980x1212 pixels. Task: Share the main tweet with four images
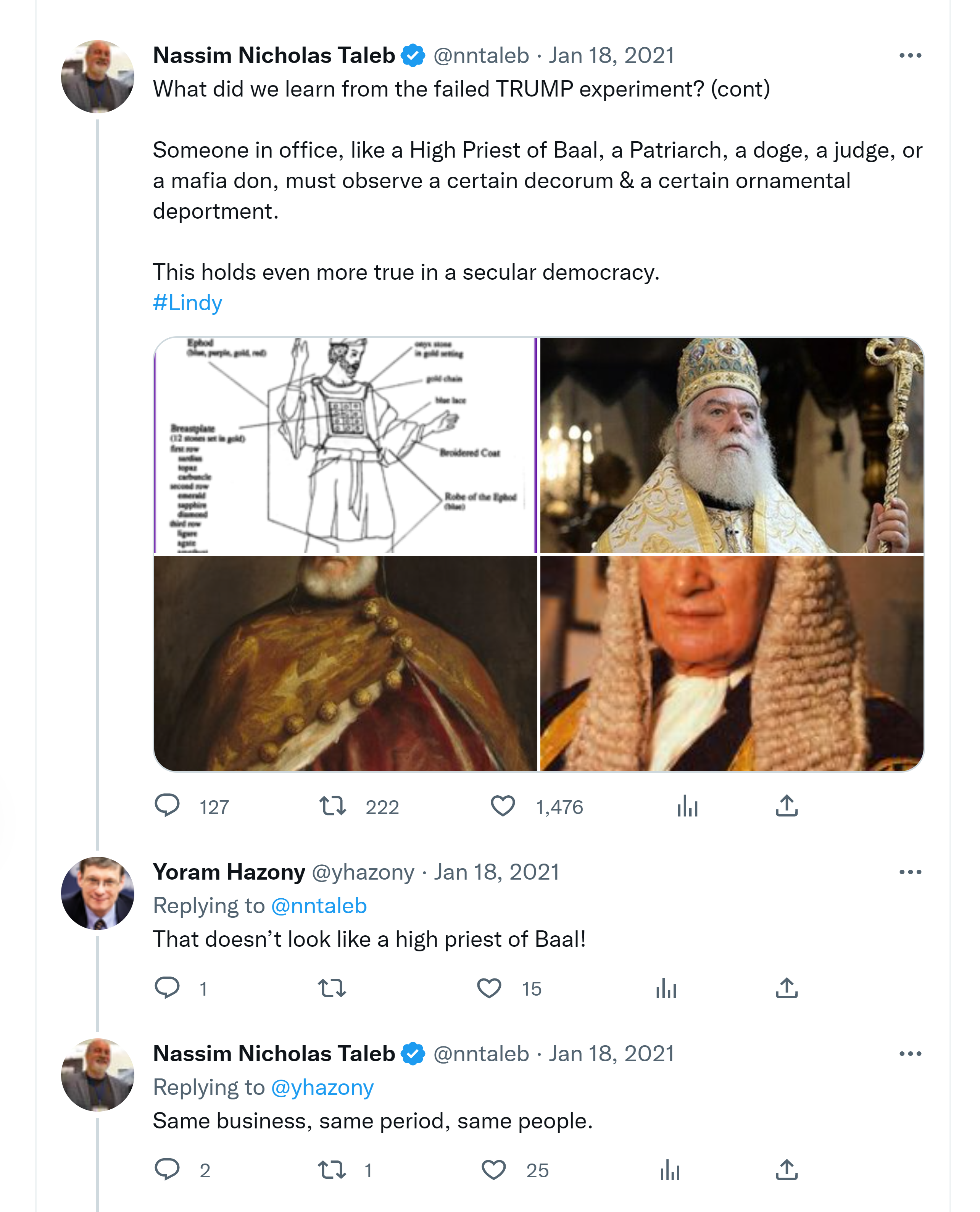(787, 806)
